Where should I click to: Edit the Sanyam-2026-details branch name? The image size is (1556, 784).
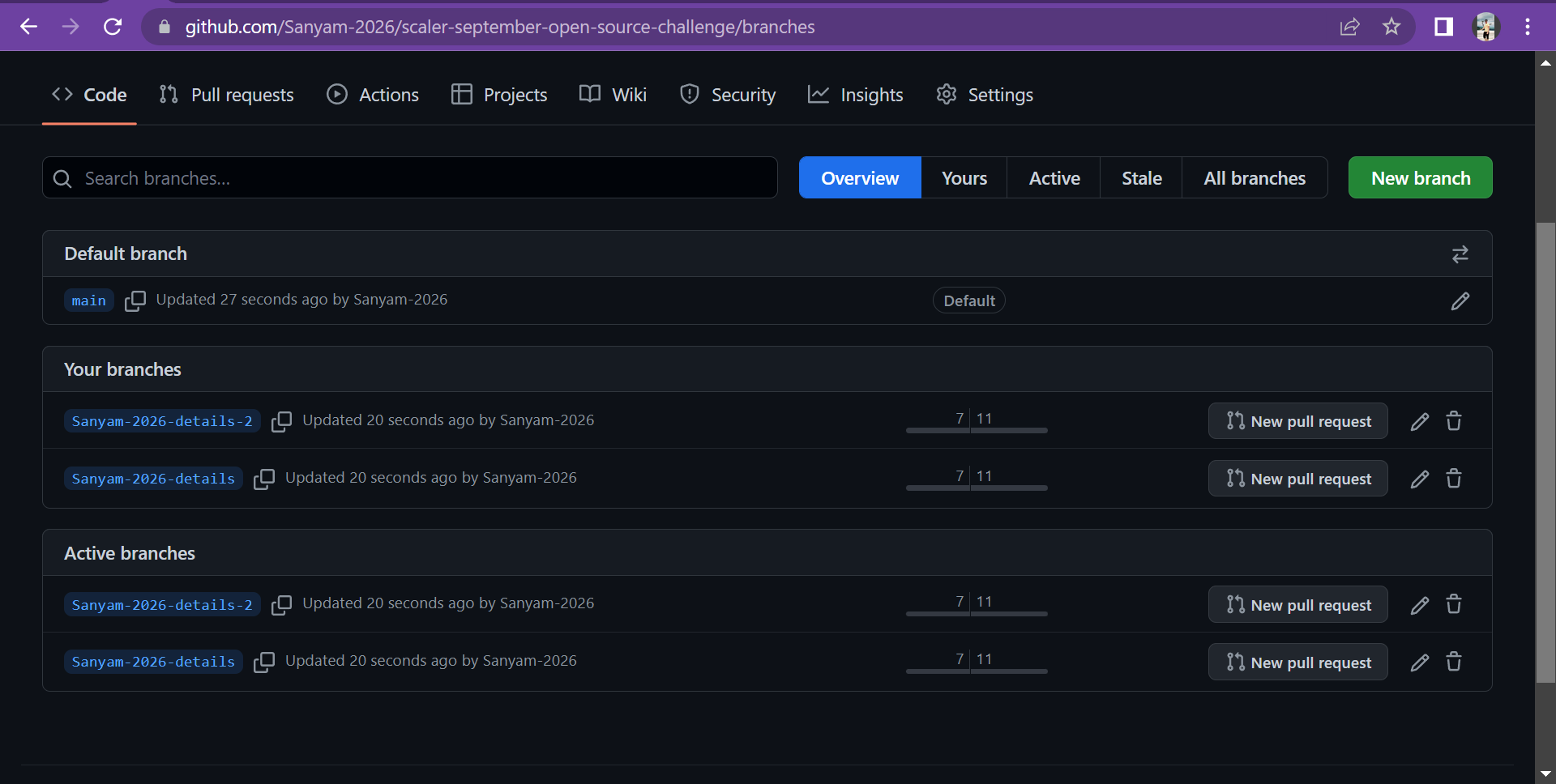click(1419, 479)
